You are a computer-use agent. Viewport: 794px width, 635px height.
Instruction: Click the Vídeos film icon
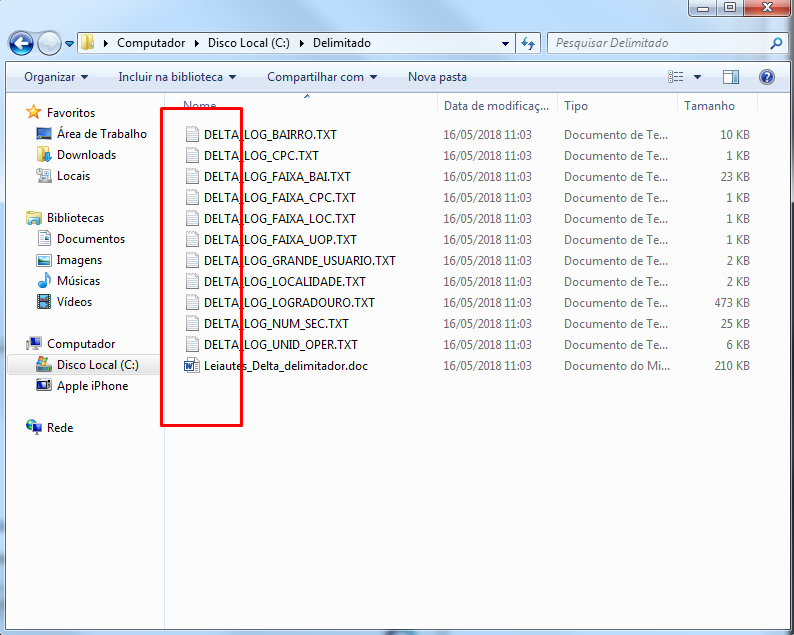click(x=44, y=302)
